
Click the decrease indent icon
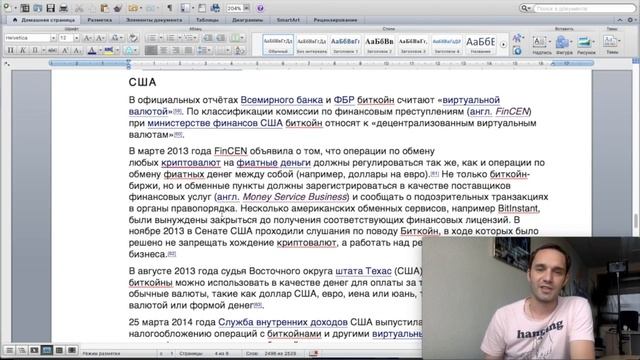[x=208, y=38]
